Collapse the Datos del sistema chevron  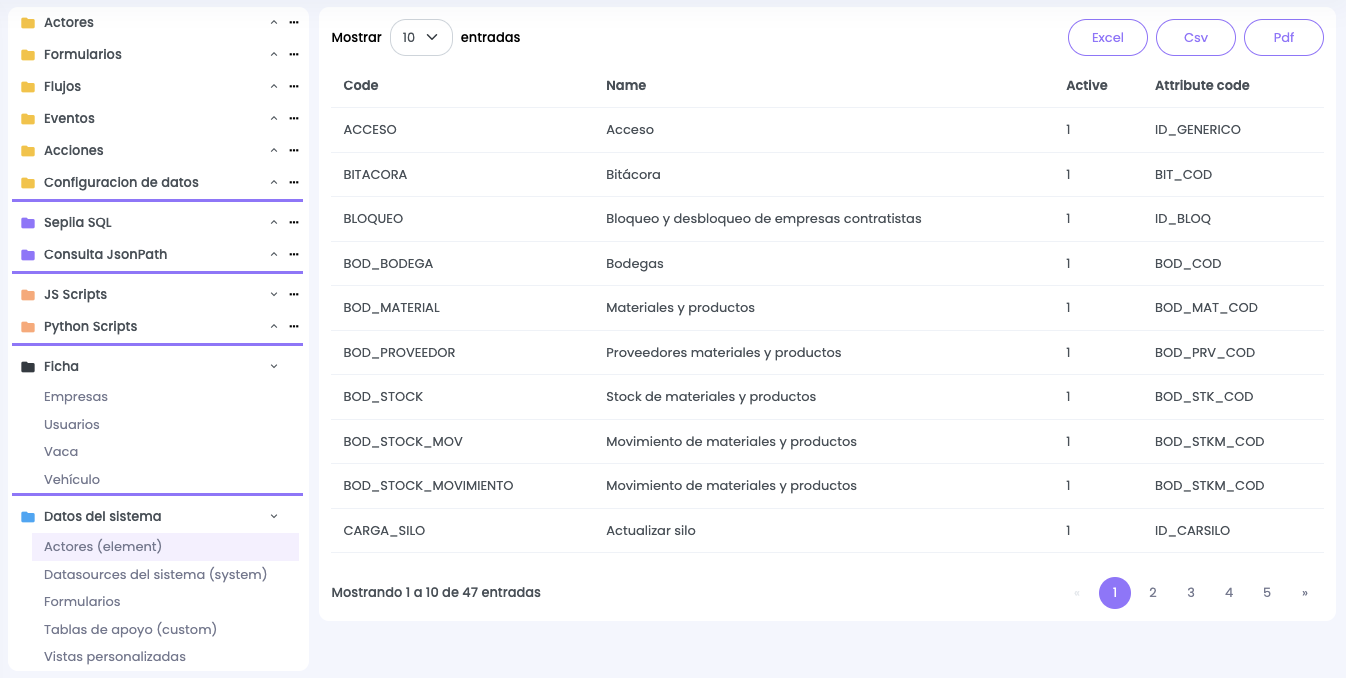click(274, 516)
